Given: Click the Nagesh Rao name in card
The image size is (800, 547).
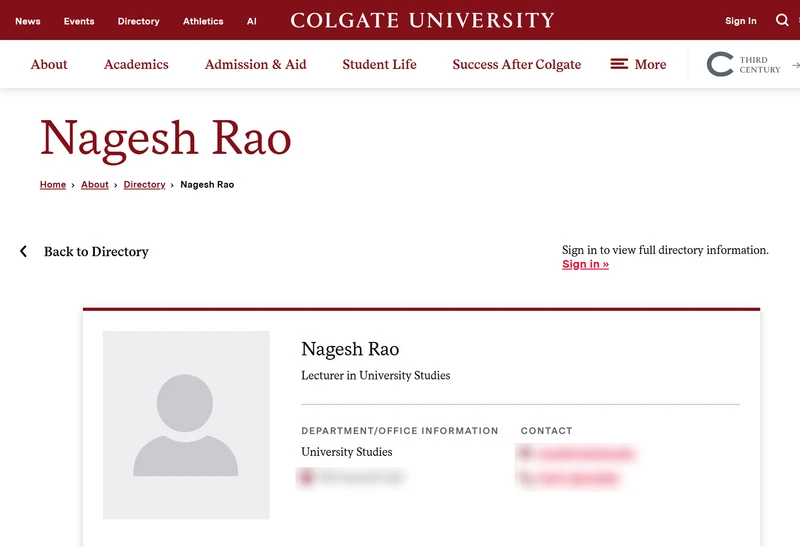Looking at the screenshot, I should [x=351, y=349].
